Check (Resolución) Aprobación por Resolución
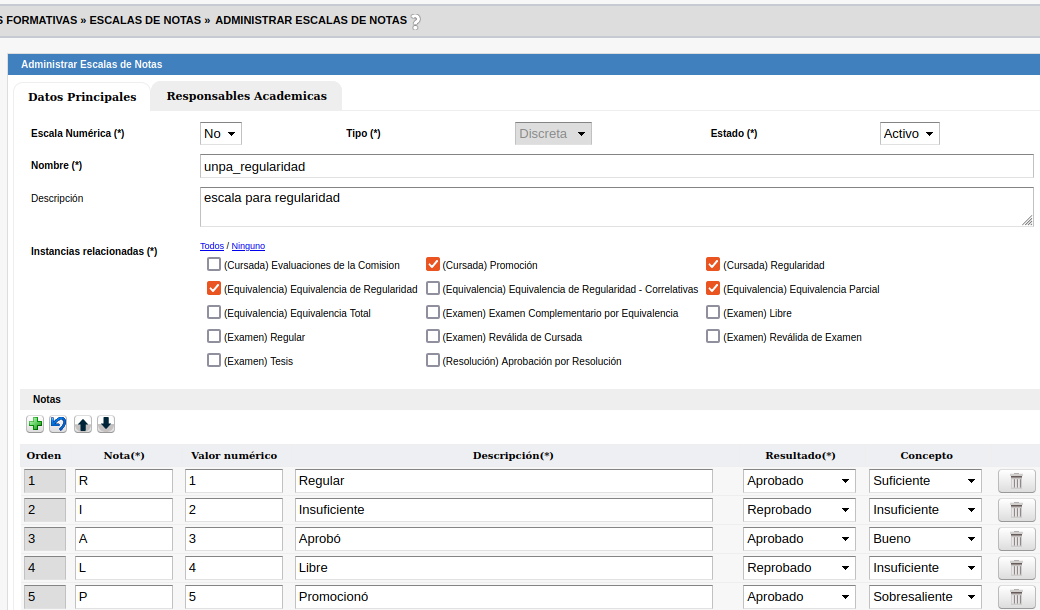The image size is (1040, 610). (x=432, y=360)
